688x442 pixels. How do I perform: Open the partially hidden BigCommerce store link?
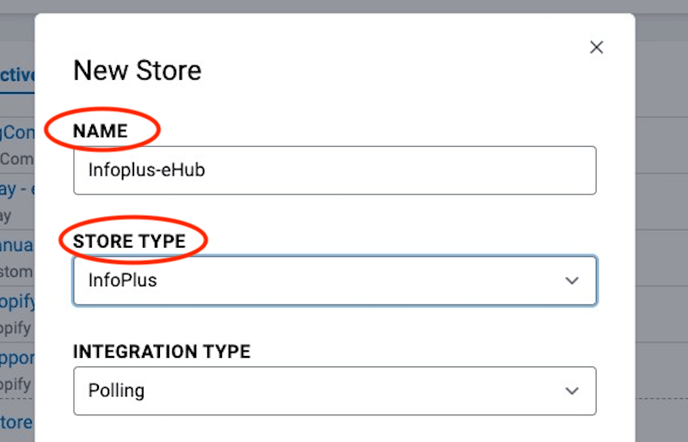tap(17, 132)
